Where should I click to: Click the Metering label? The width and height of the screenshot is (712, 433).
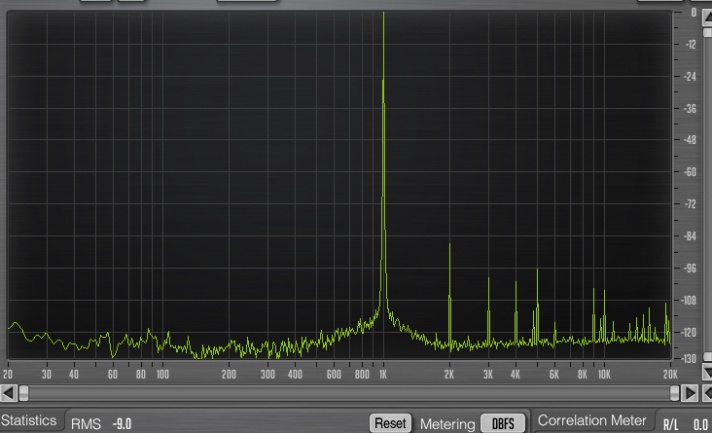447,424
